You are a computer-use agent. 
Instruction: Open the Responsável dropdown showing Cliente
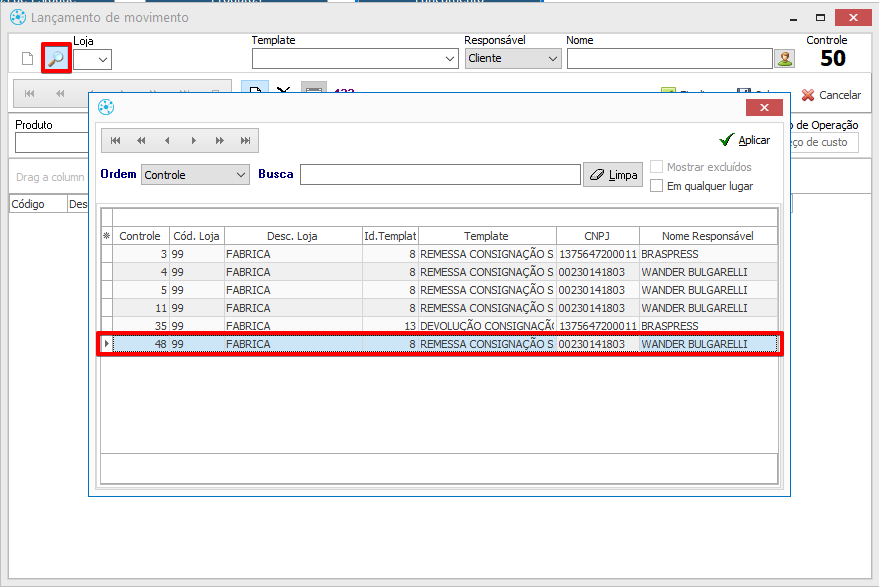tap(513, 58)
